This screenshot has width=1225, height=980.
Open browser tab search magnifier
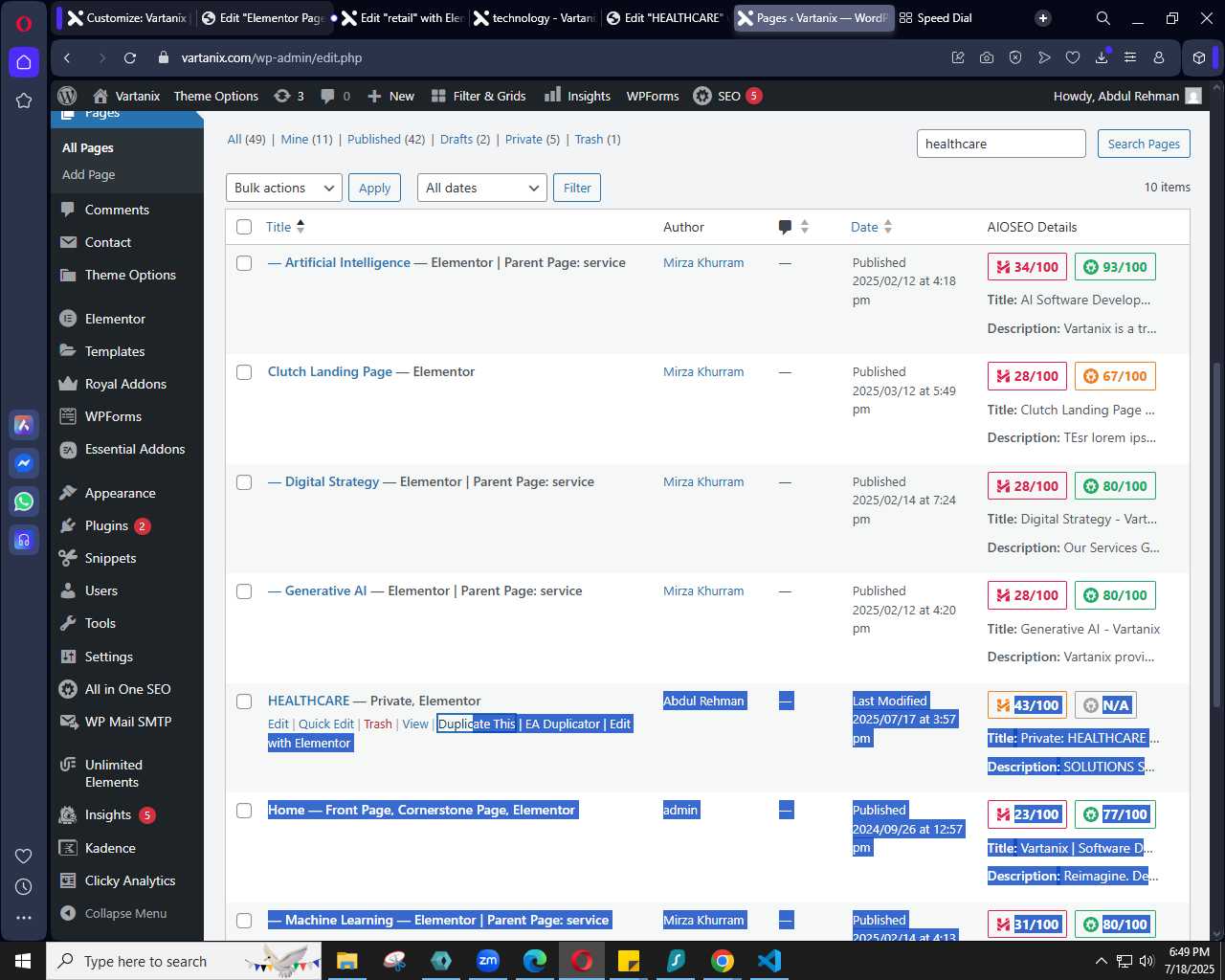[1103, 18]
